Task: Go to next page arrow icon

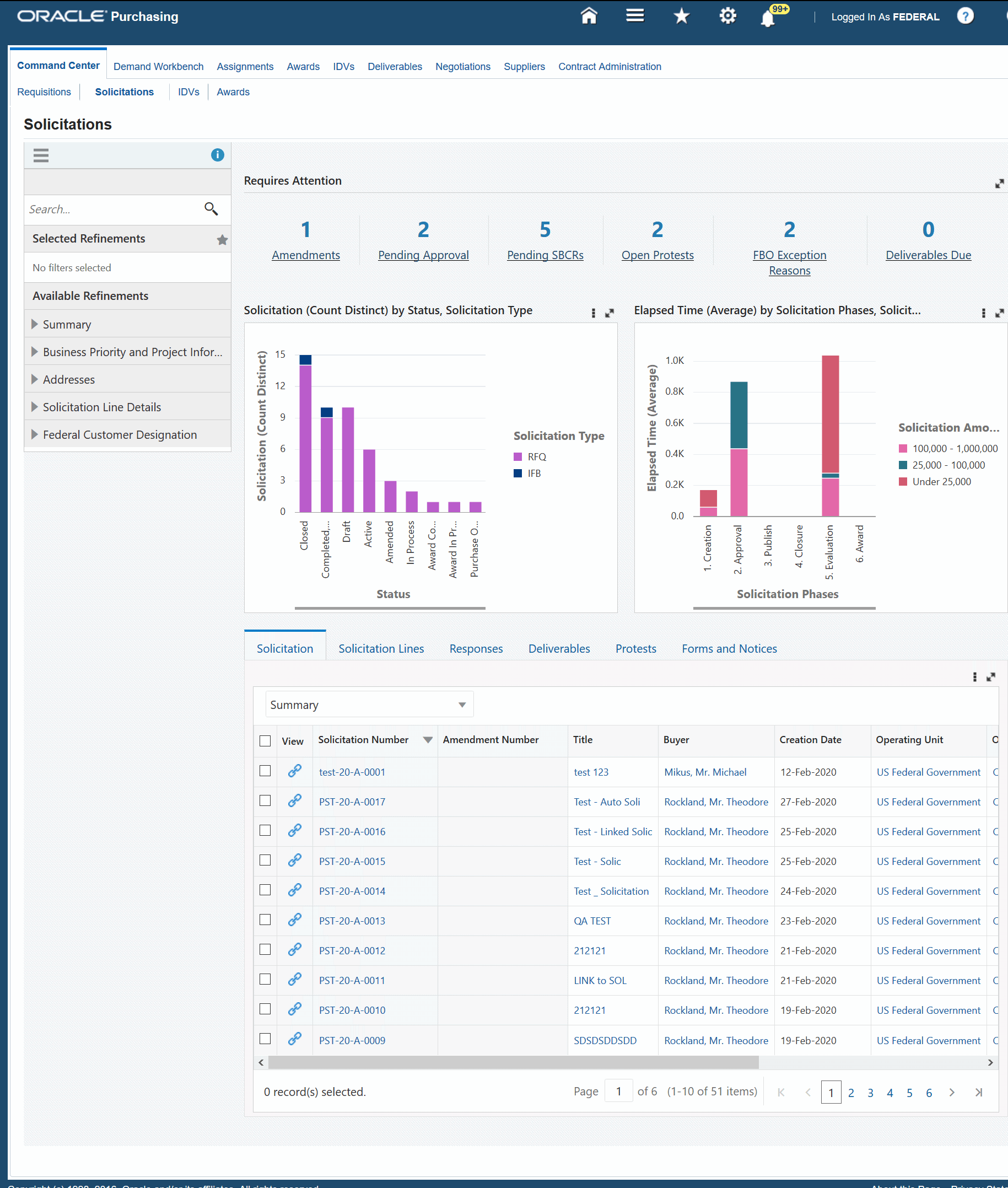Action: pos(951,1092)
